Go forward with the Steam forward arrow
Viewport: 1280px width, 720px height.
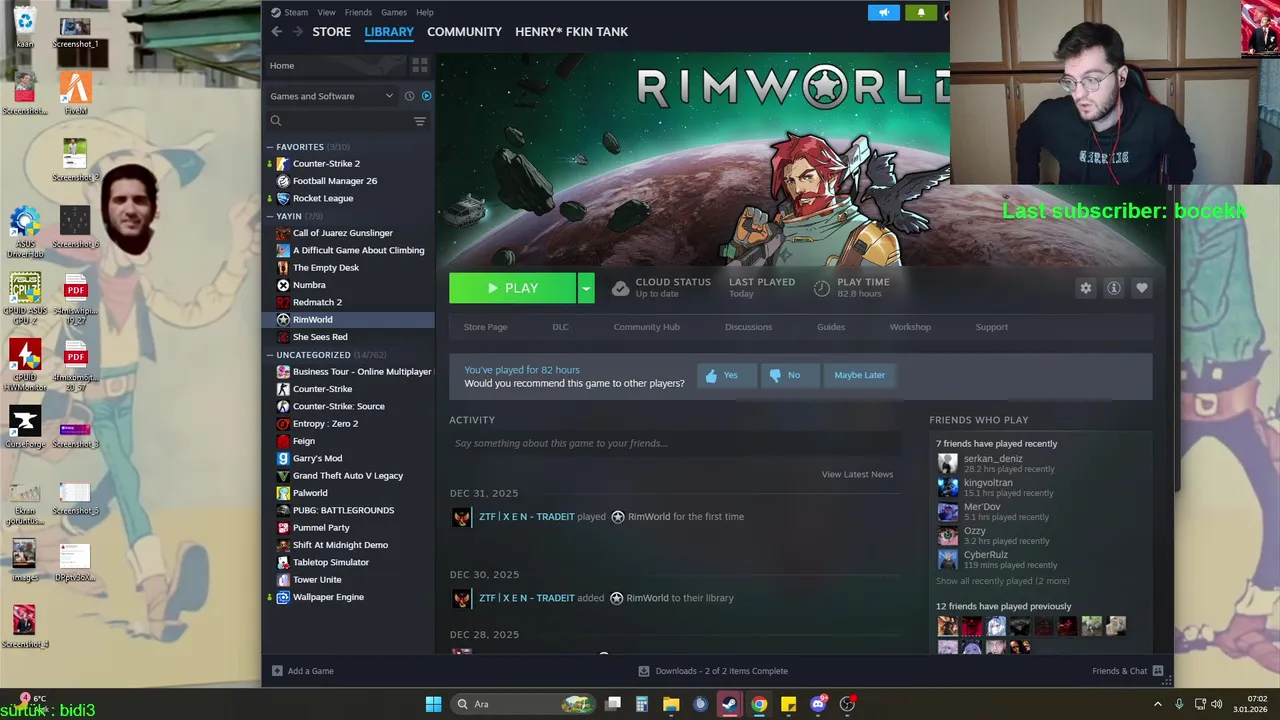(297, 32)
